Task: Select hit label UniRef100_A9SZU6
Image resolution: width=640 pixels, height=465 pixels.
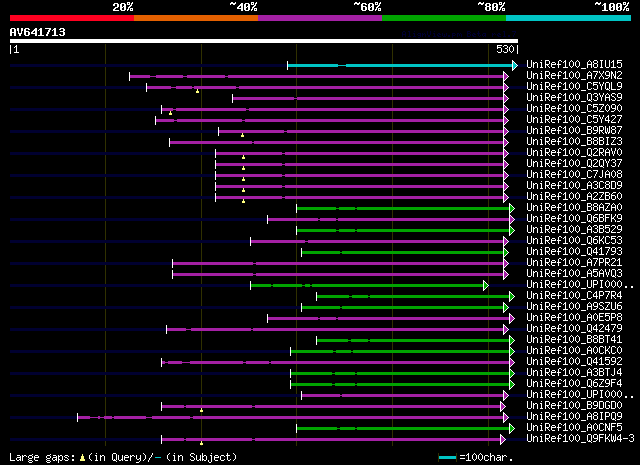Action: 574,307
